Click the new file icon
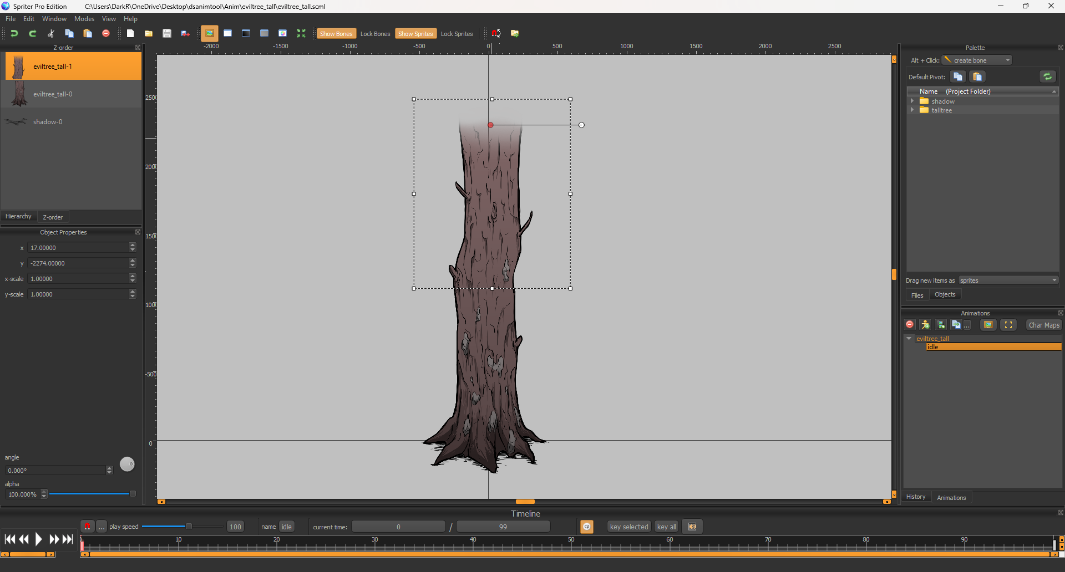The width and height of the screenshot is (1065, 572). 130,33
